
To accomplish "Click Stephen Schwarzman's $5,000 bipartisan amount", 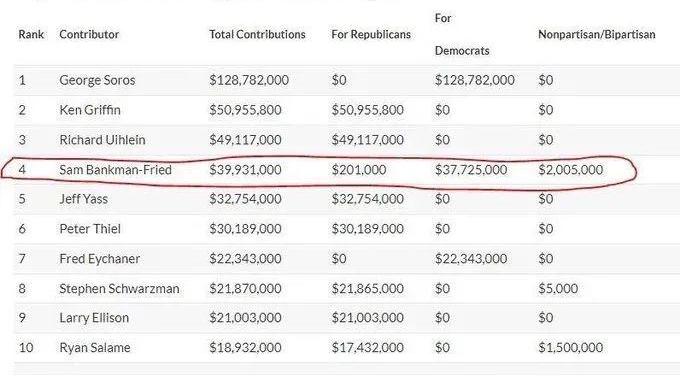I will (x=558, y=288).
